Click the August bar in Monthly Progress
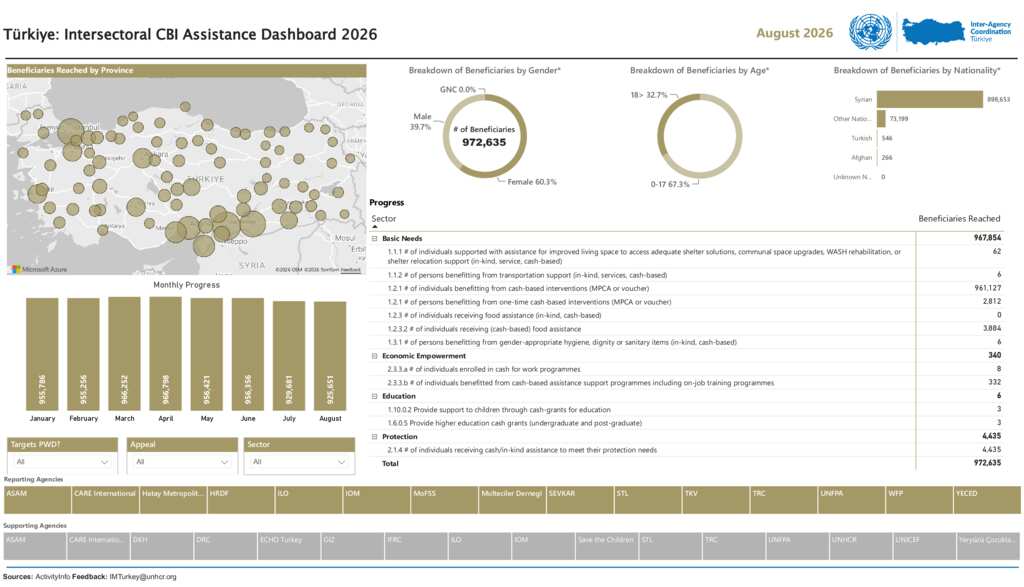This screenshot has width=1024, height=587. click(330, 356)
